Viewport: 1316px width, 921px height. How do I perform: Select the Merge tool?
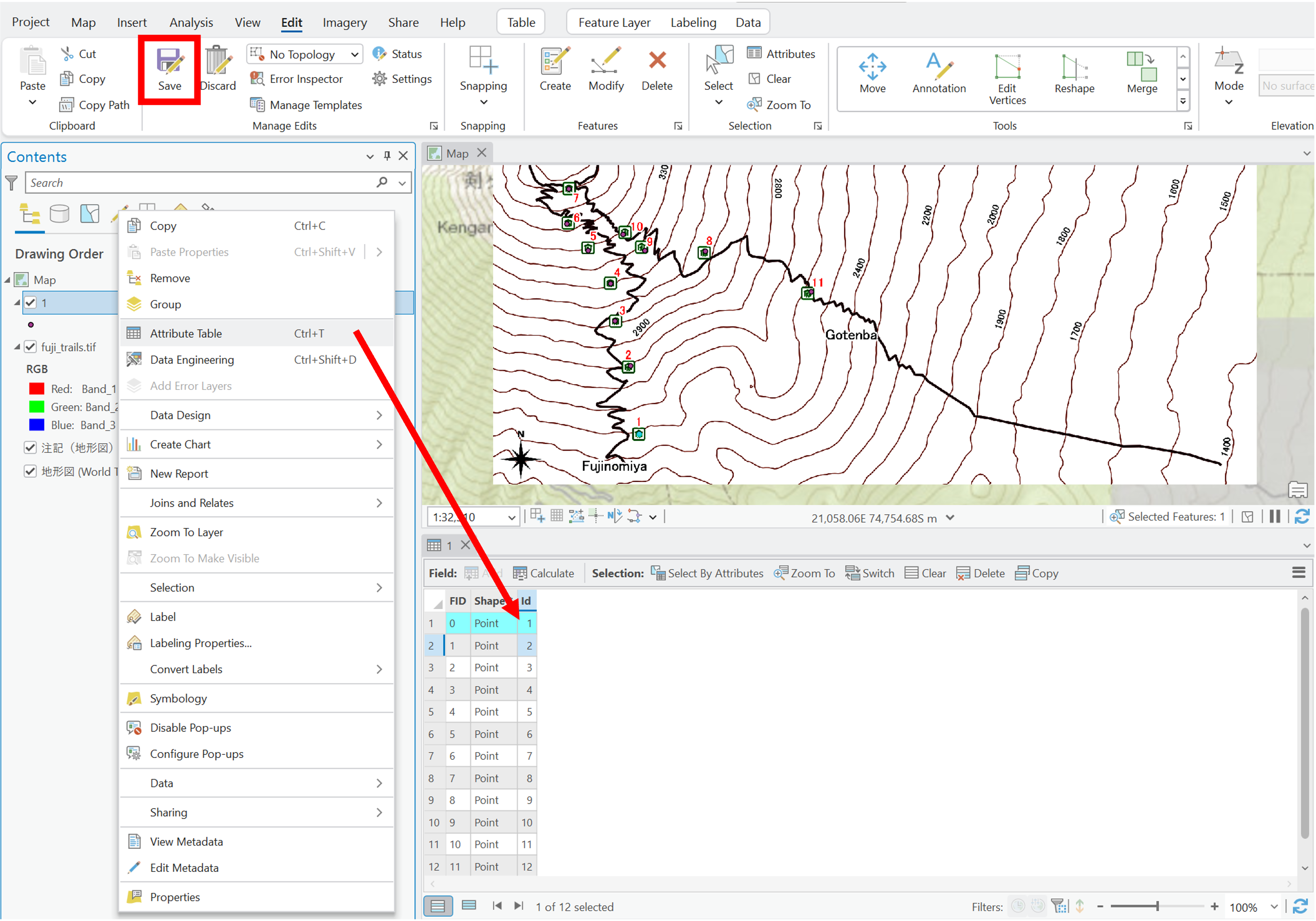coord(1142,74)
